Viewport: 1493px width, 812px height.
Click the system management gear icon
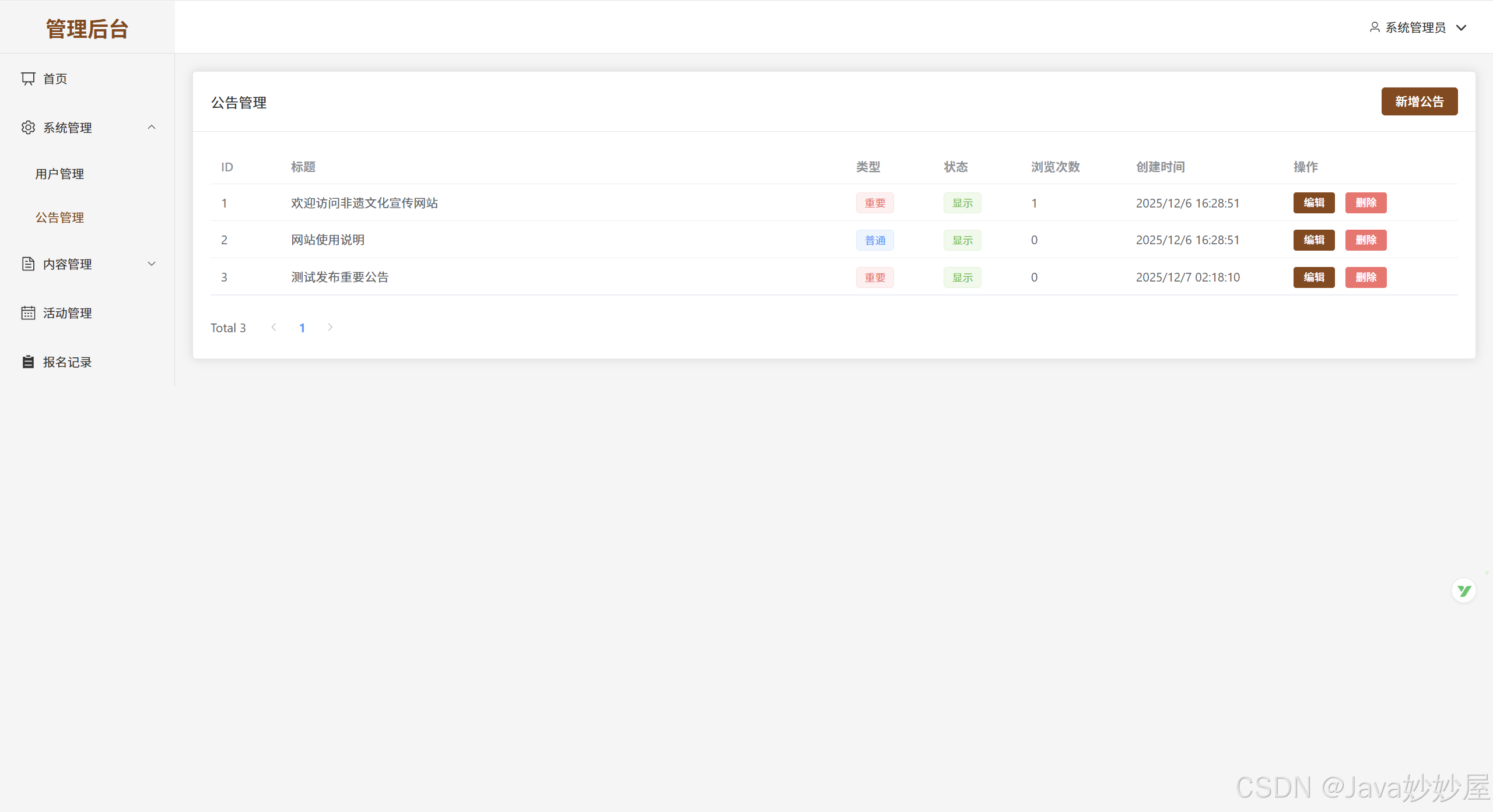[28, 128]
